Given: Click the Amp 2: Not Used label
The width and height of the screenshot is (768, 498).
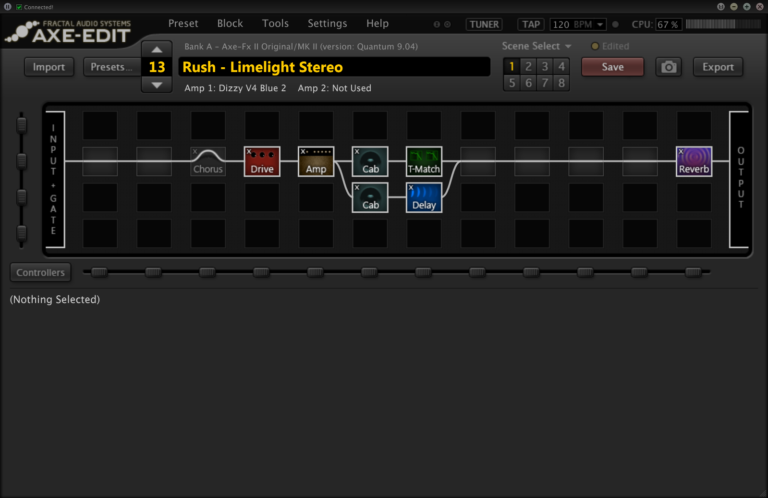Looking at the screenshot, I should tap(335, 88).
